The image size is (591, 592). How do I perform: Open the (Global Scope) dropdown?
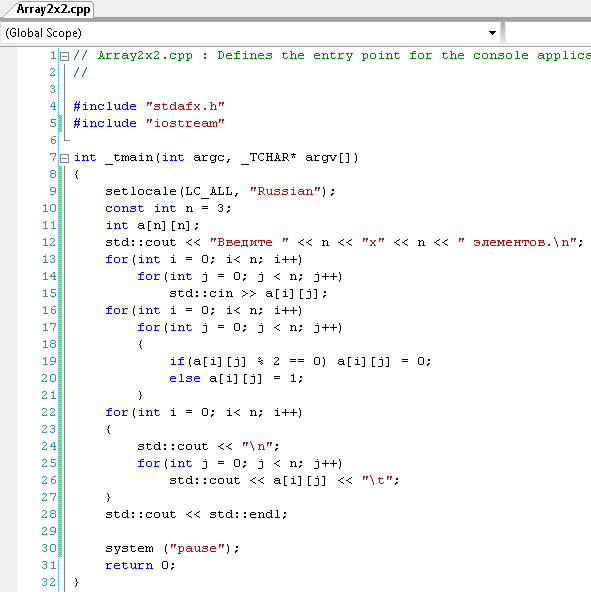click(250, 33)
